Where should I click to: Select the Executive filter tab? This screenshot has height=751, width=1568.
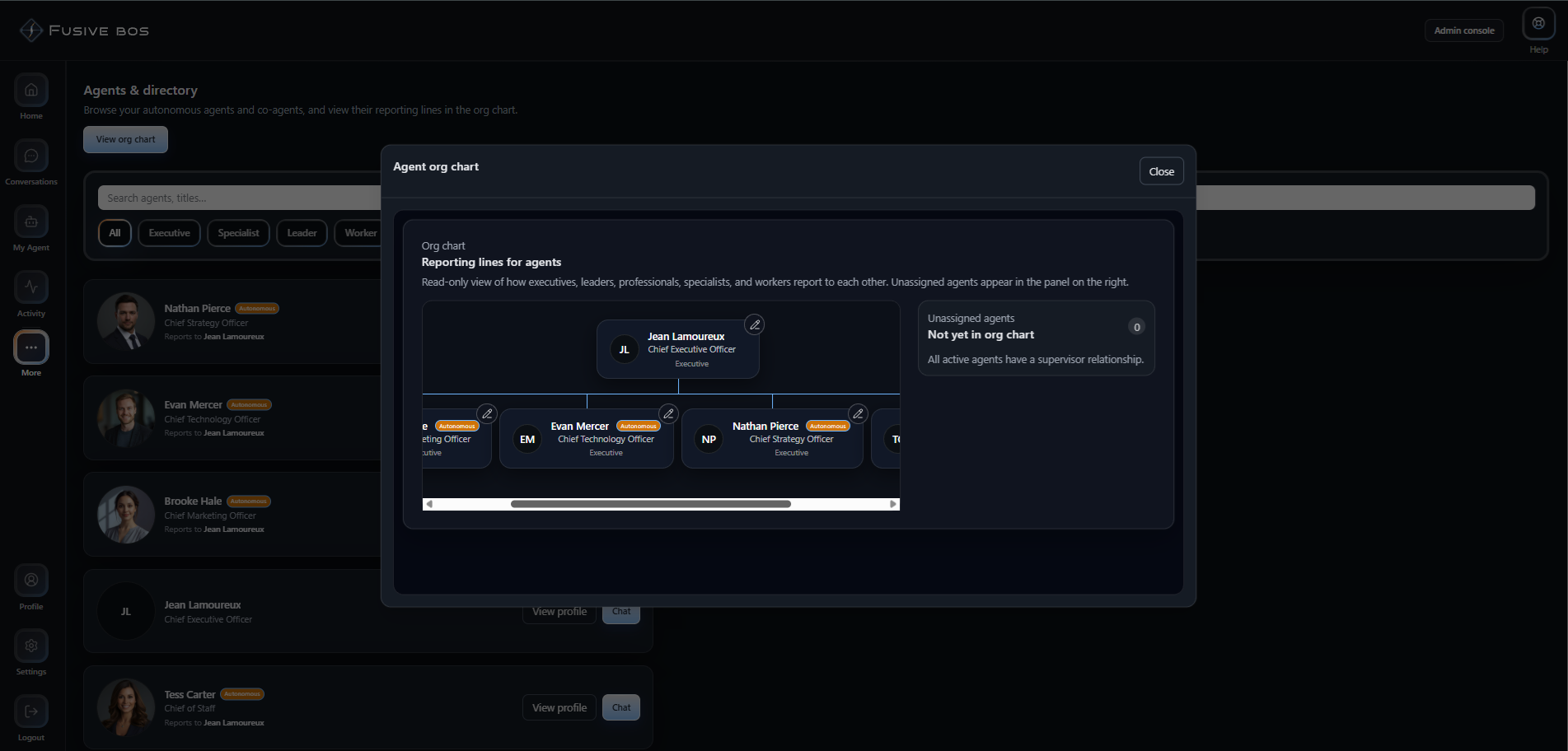(169, 233)
